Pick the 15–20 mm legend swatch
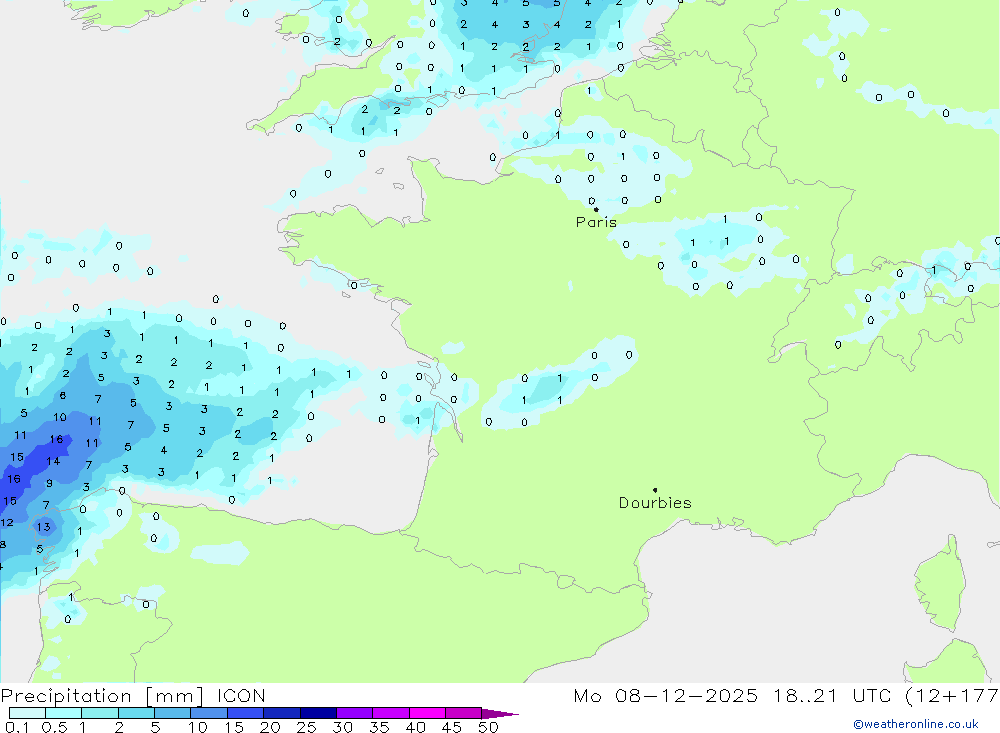 point(245,713)
